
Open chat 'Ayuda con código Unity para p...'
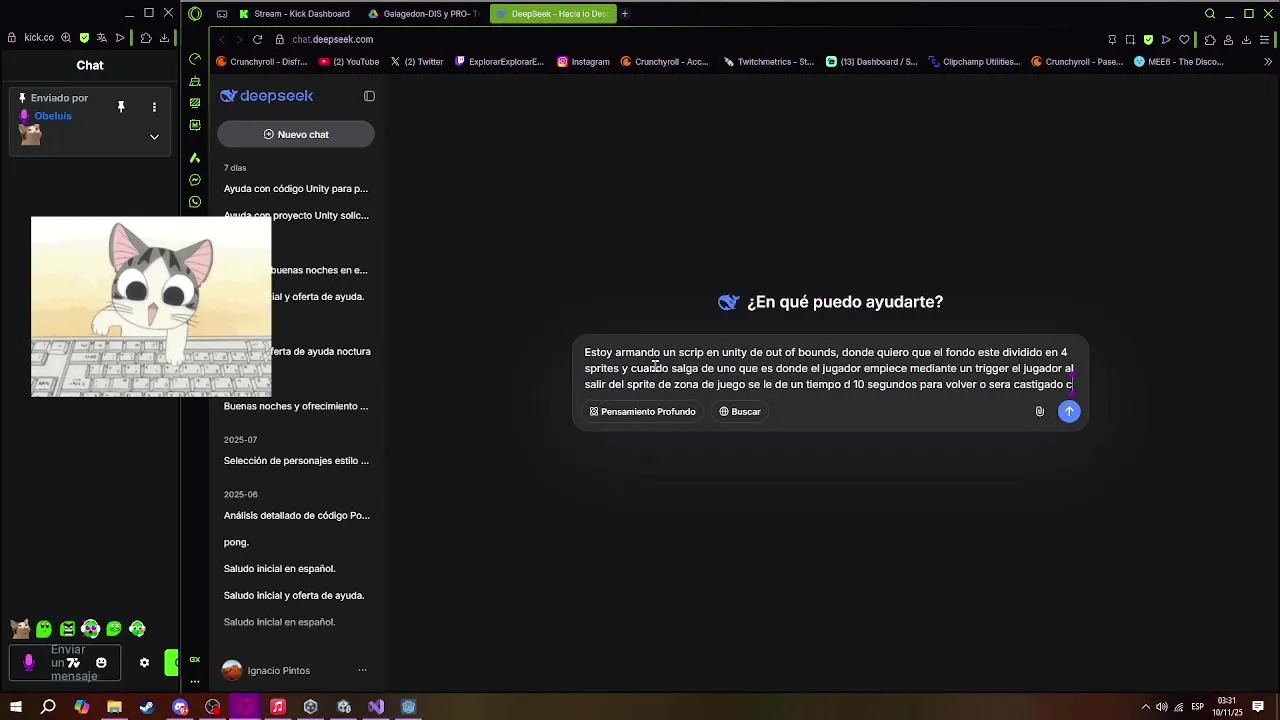click(x=296, y=188)
